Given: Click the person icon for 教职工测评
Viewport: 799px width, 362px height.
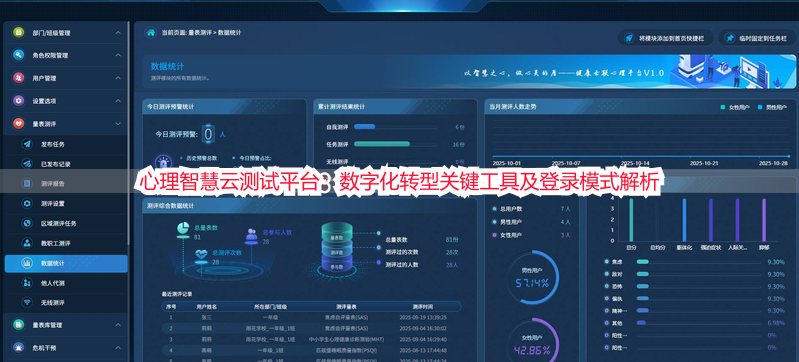Looking at the screenshot, I should point(27,243).
